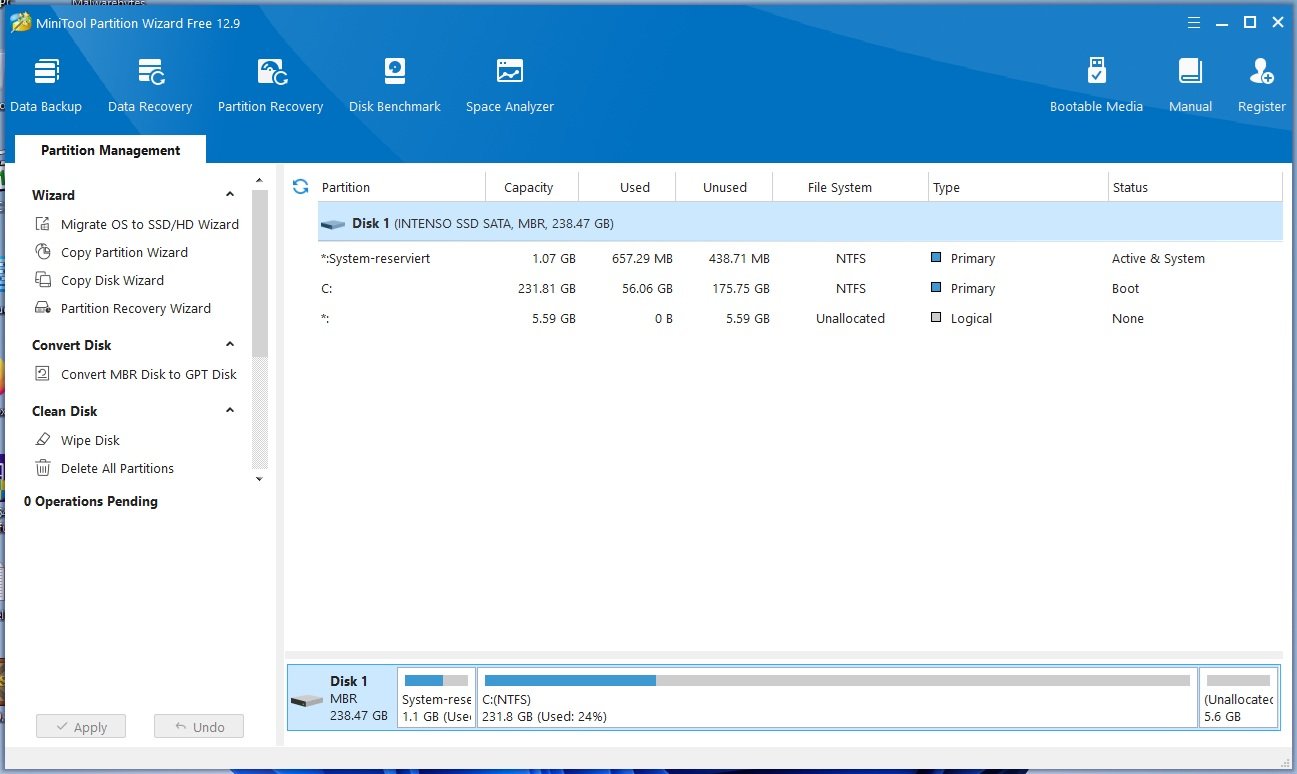
Task: Click the Copy Disk Wizard icon
Action: coord(42,280)
